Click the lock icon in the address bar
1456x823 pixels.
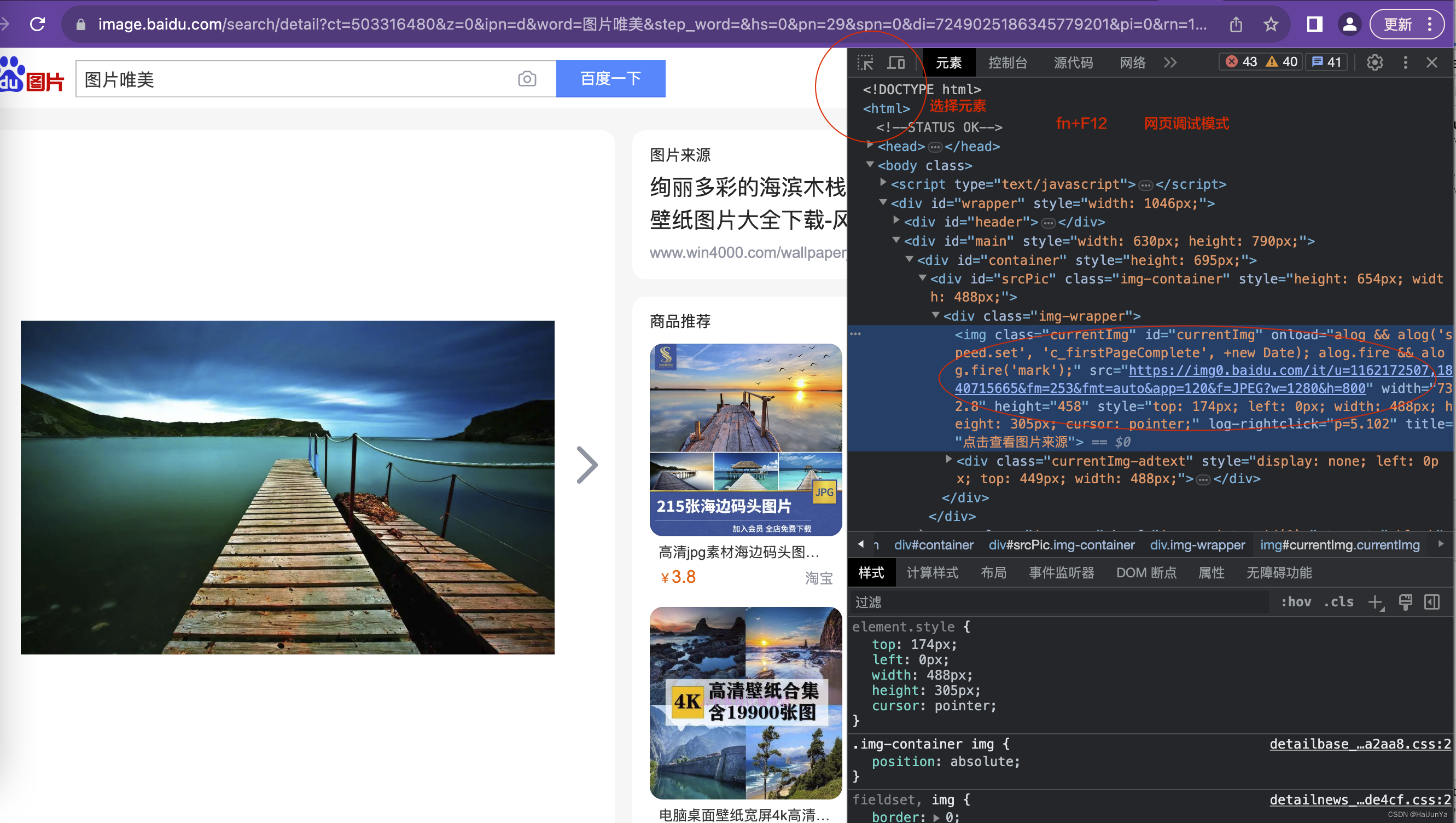point(81,24)
